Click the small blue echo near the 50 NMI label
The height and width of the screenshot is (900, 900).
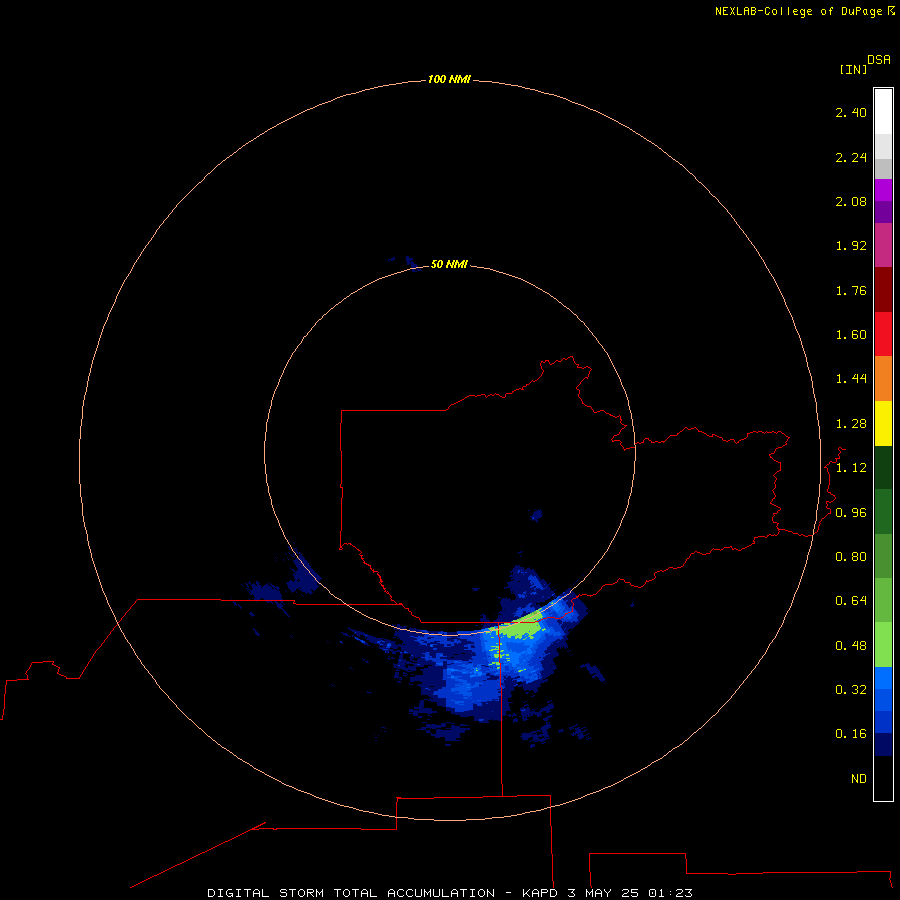click(413, 263)
